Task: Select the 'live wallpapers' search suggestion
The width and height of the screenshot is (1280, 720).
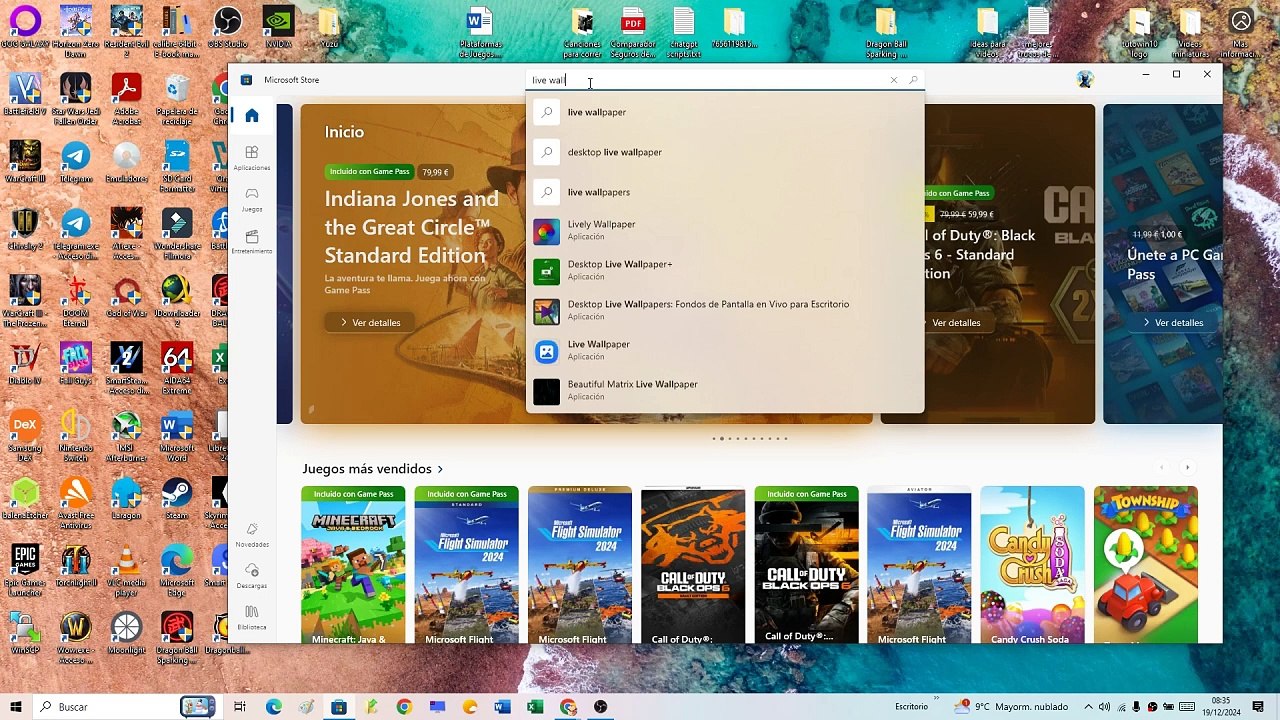Action: click(x=725, y=192)
